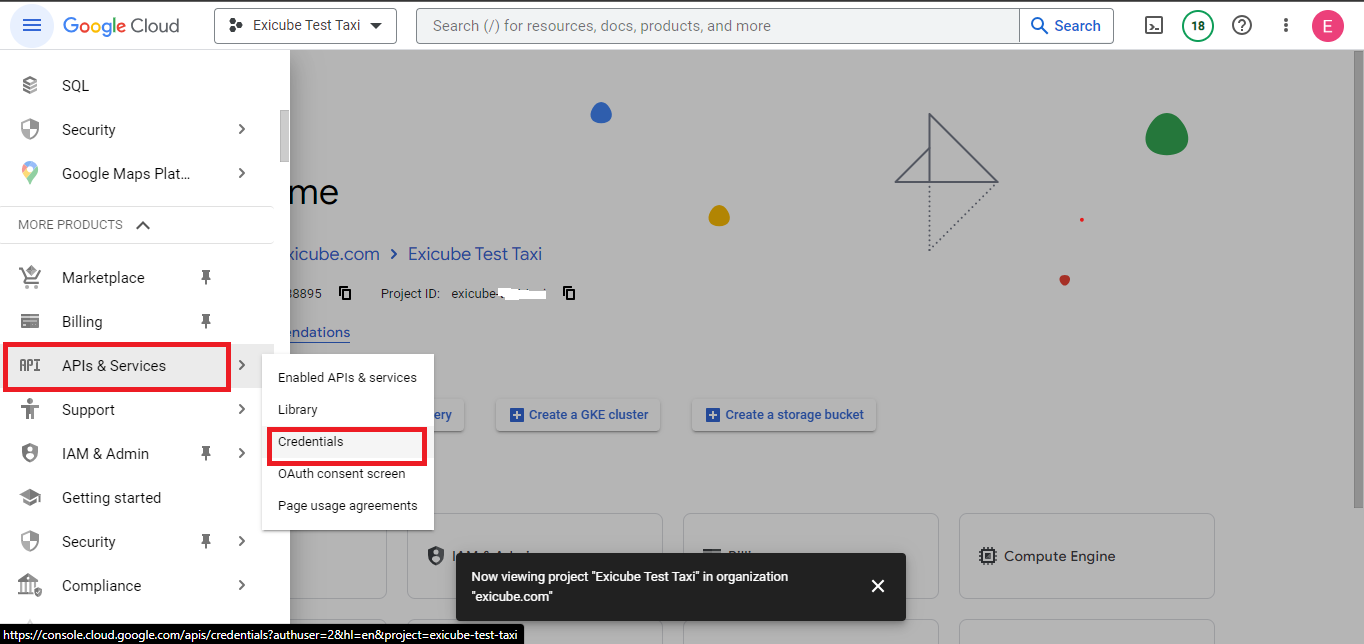1364x644 pixels.
Task: Copy the Project ID with copy icon
Action: [569, 293]
